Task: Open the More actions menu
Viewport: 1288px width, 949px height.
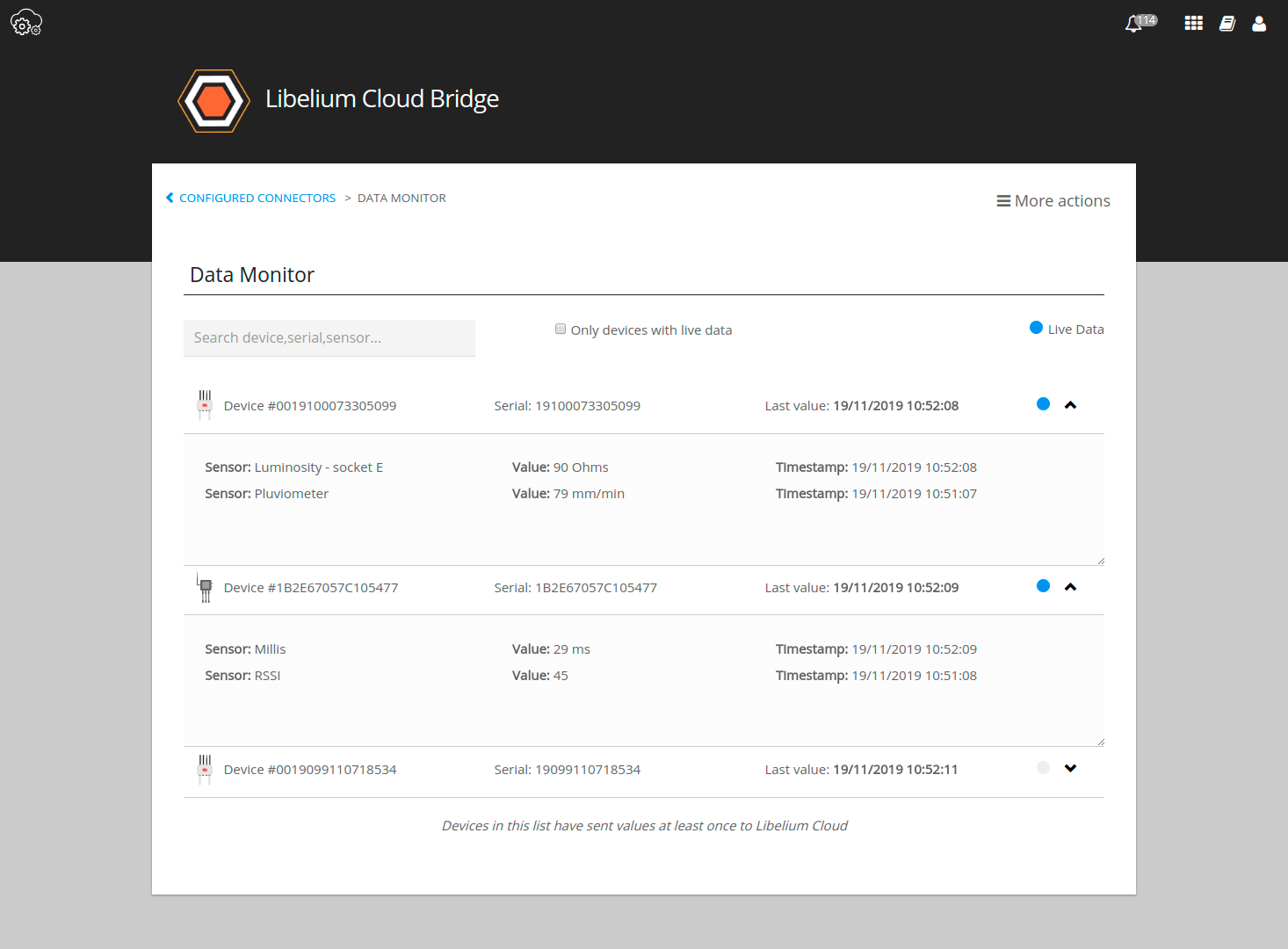Action: [1053, 201]
